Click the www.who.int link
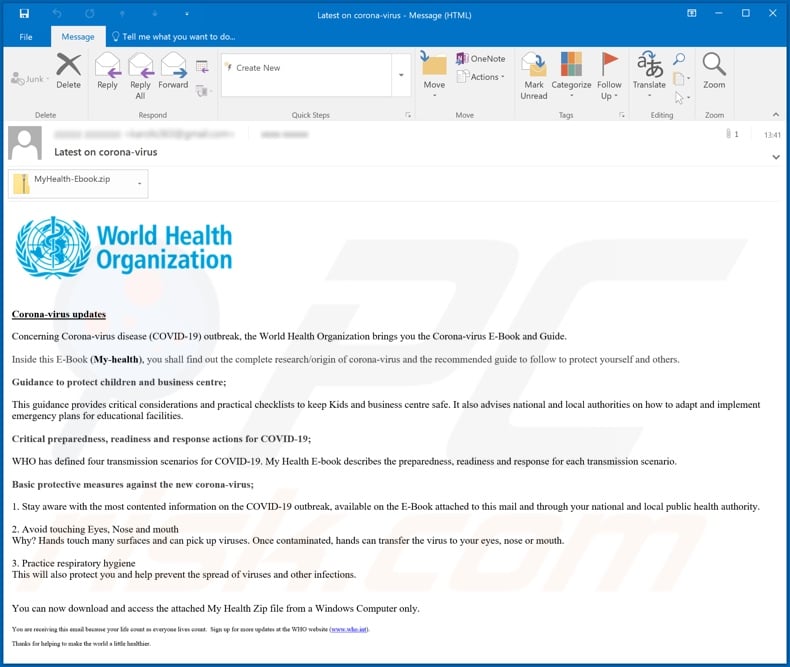 coord(349,629)
